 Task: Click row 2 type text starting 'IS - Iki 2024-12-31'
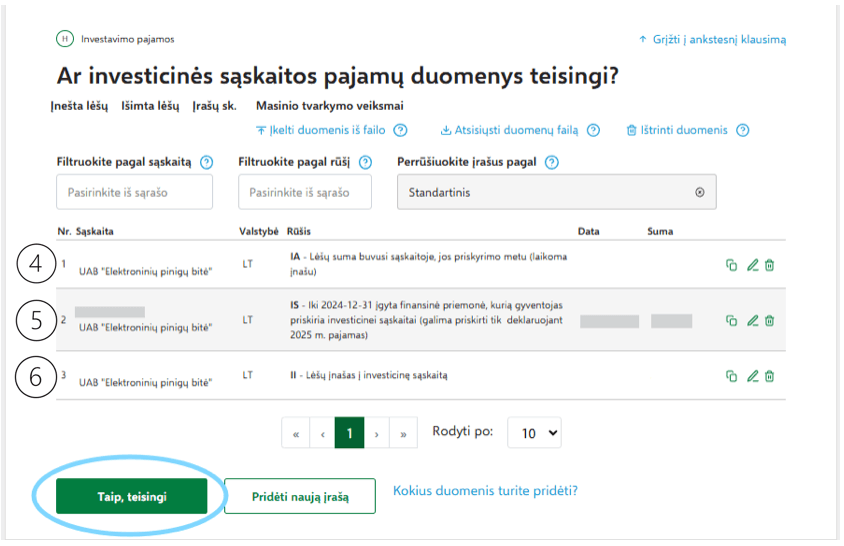(426, 320)
